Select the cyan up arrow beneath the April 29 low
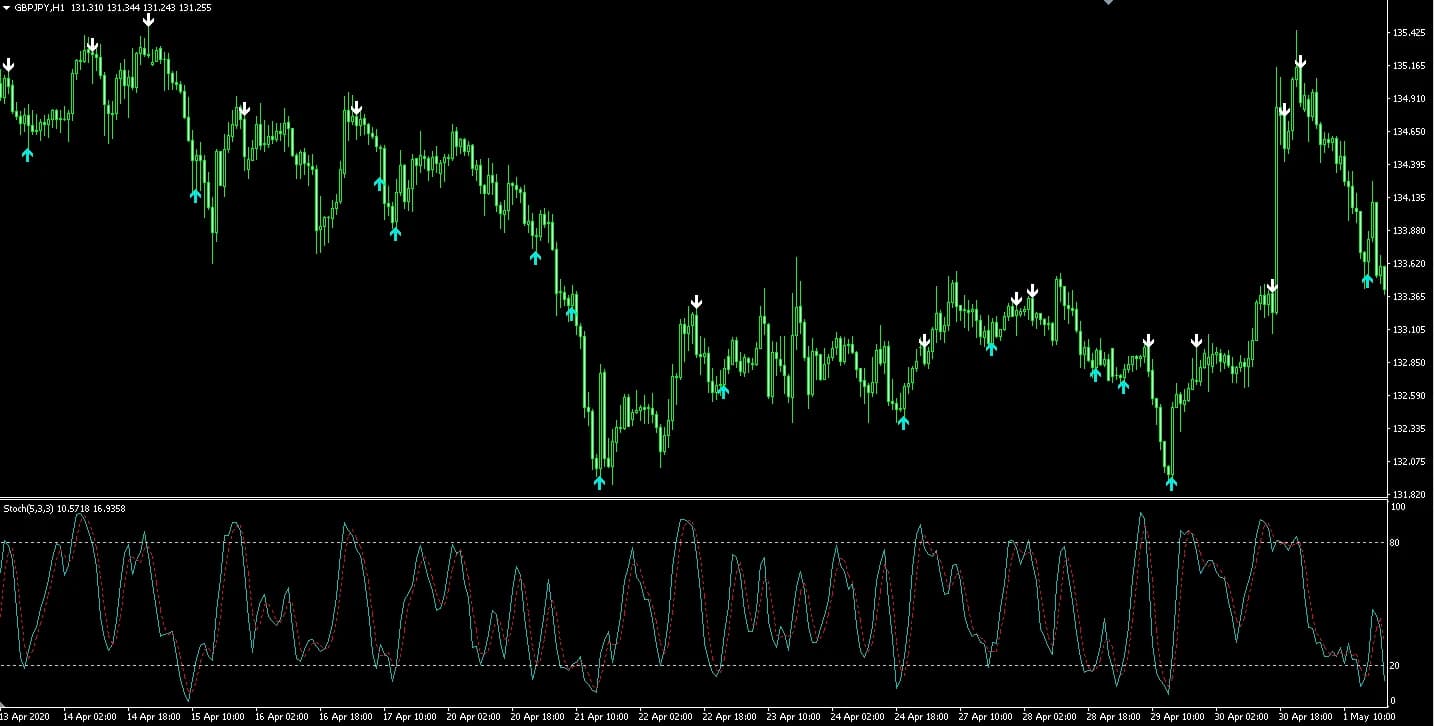Image resolution: width=1435 pixels, height=726 pixels. point(1171,484)
